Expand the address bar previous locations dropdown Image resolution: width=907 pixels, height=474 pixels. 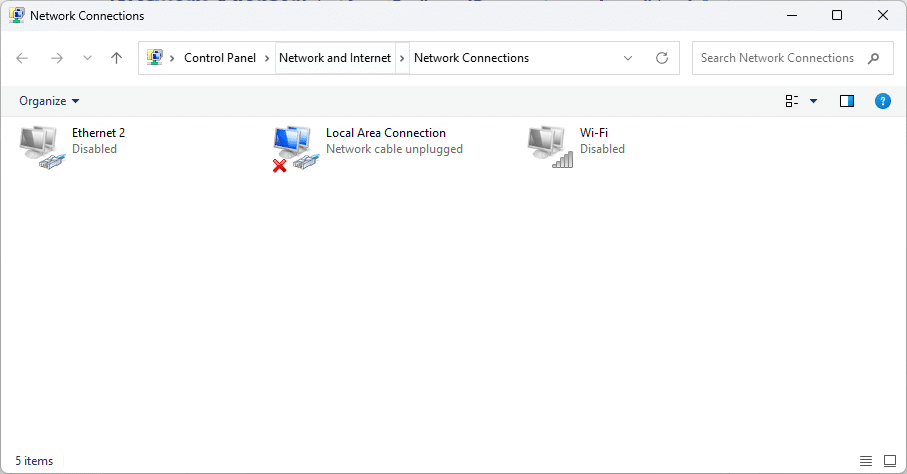pos(628,58)
